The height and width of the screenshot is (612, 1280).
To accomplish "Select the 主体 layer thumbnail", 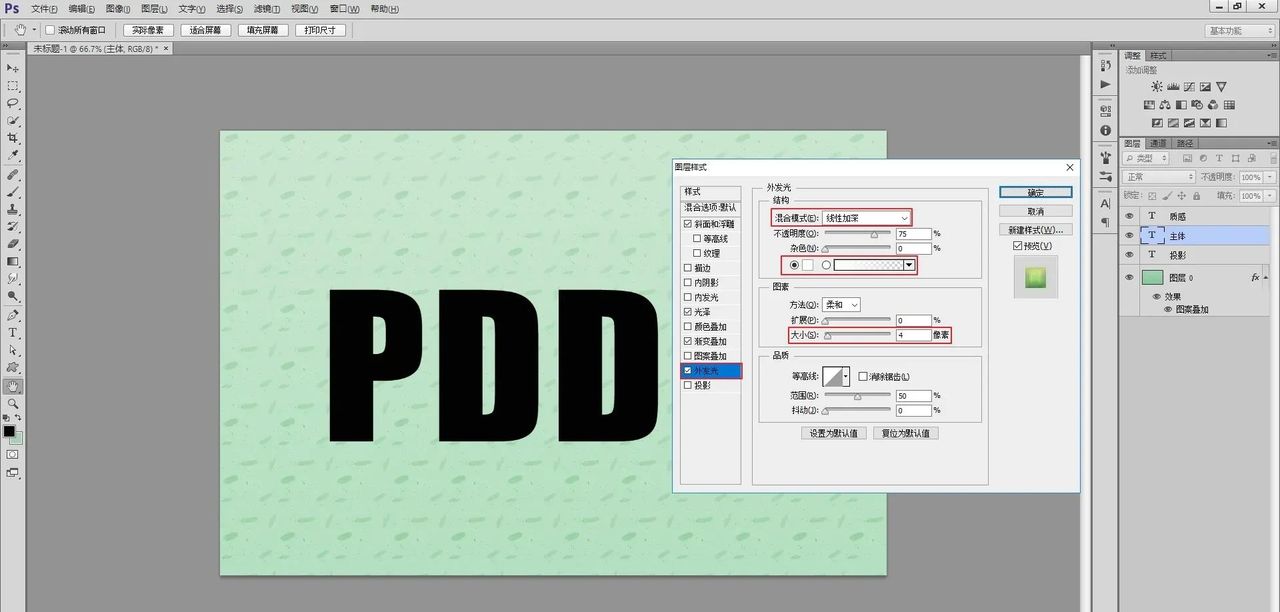I will pos(1152,236).
